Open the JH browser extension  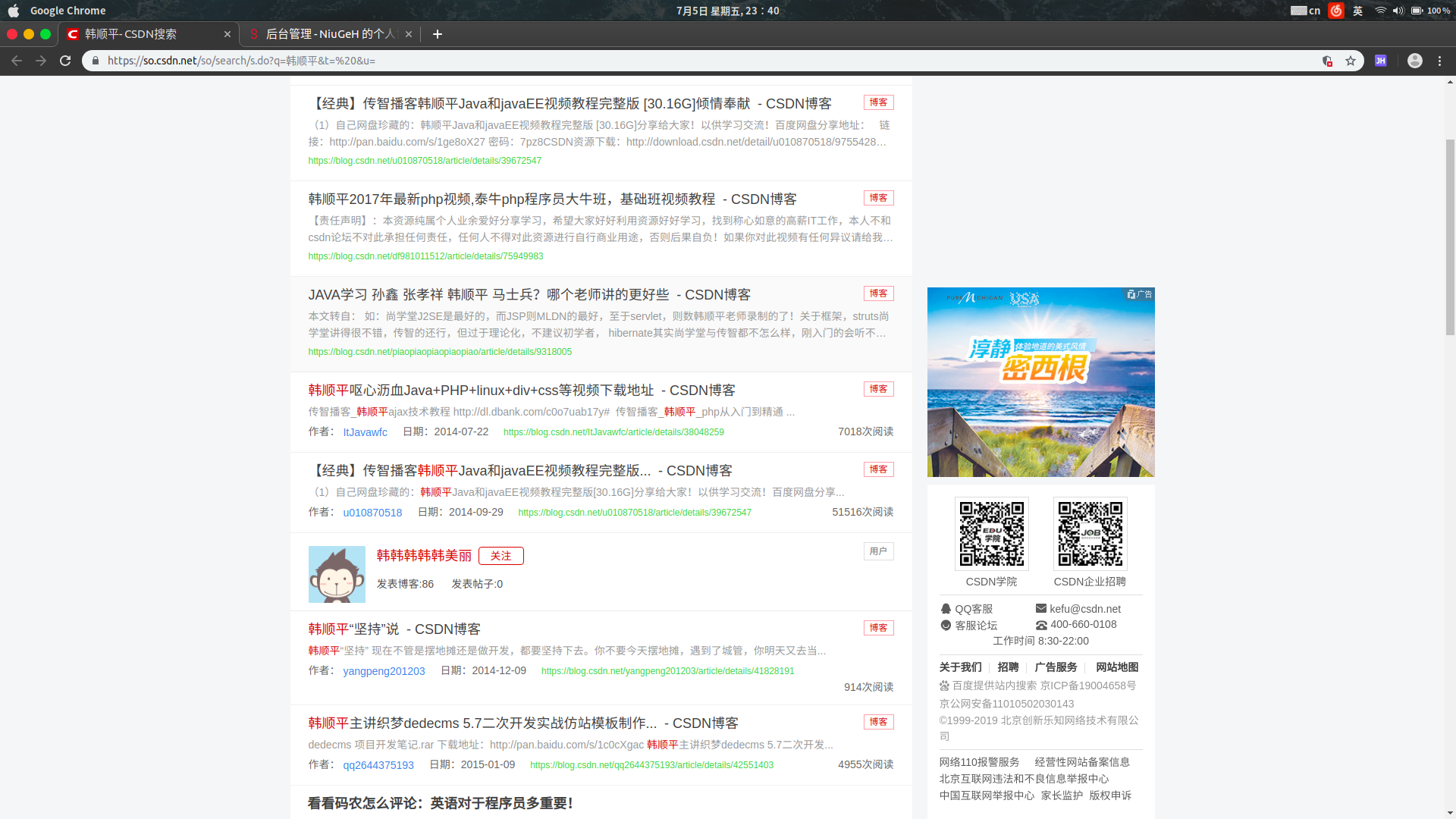1381,61
